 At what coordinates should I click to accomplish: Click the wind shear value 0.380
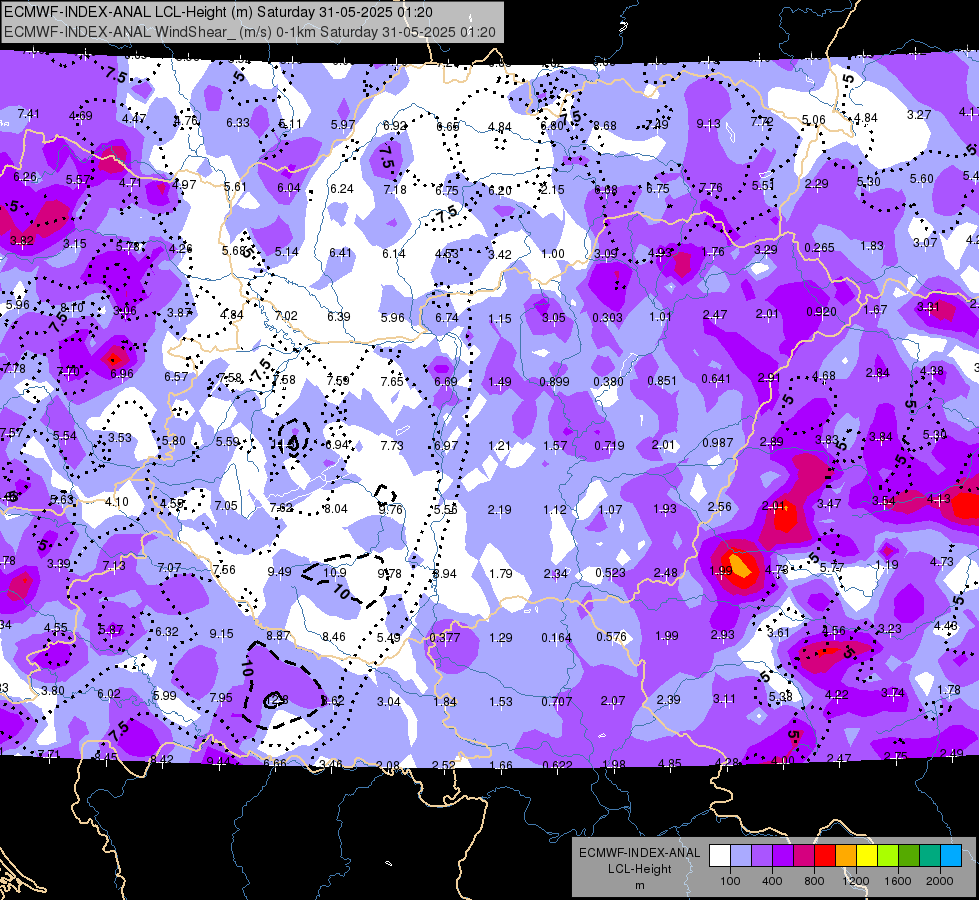click(x=608, y=381)
